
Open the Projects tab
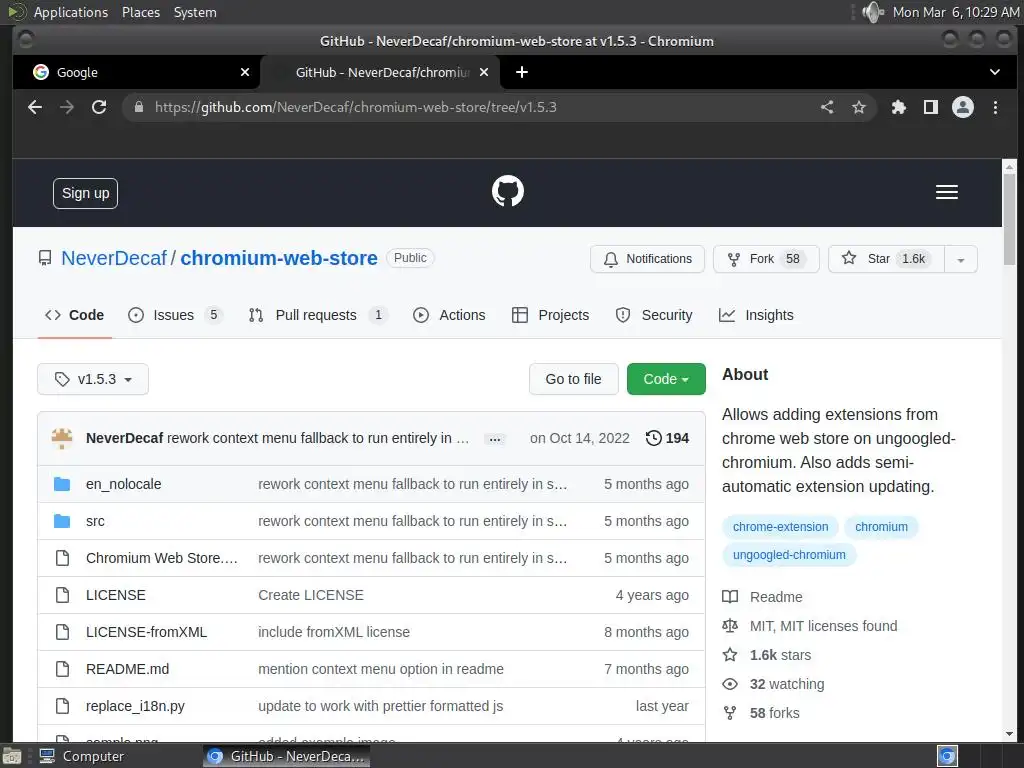pyautogui.click(x=551, y=315)
